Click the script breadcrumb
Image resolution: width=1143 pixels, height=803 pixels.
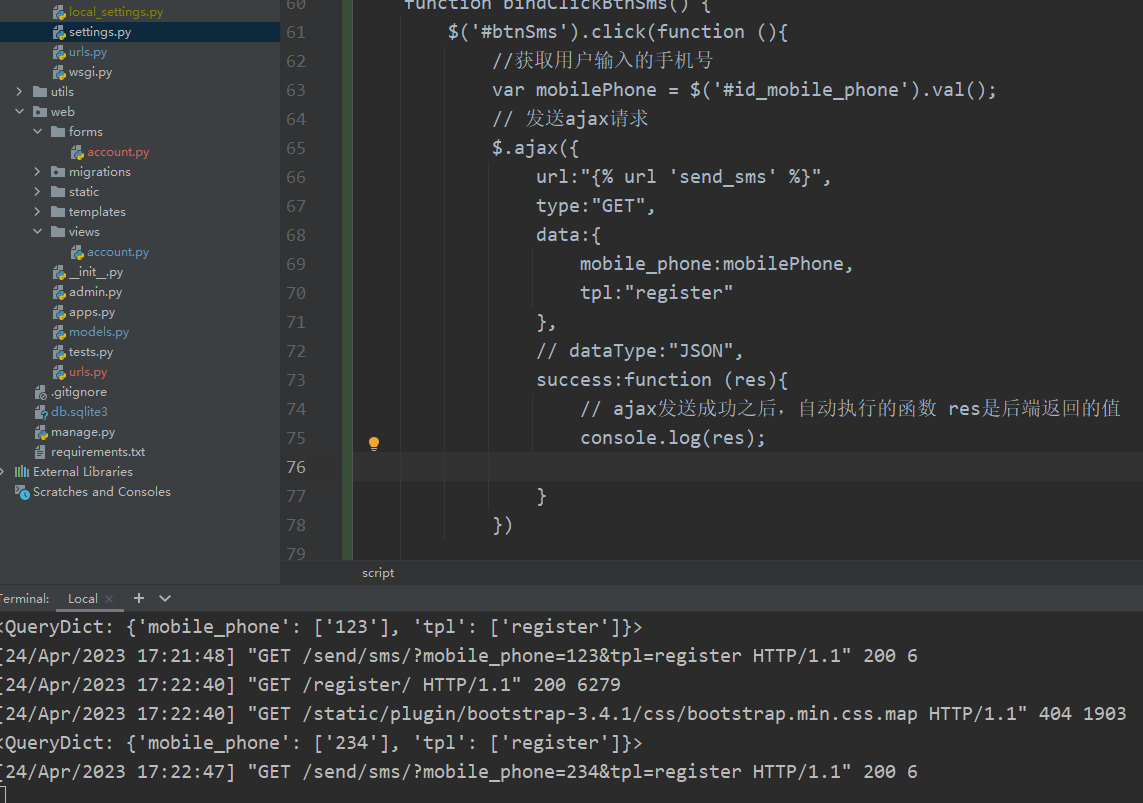pos(378,573)
